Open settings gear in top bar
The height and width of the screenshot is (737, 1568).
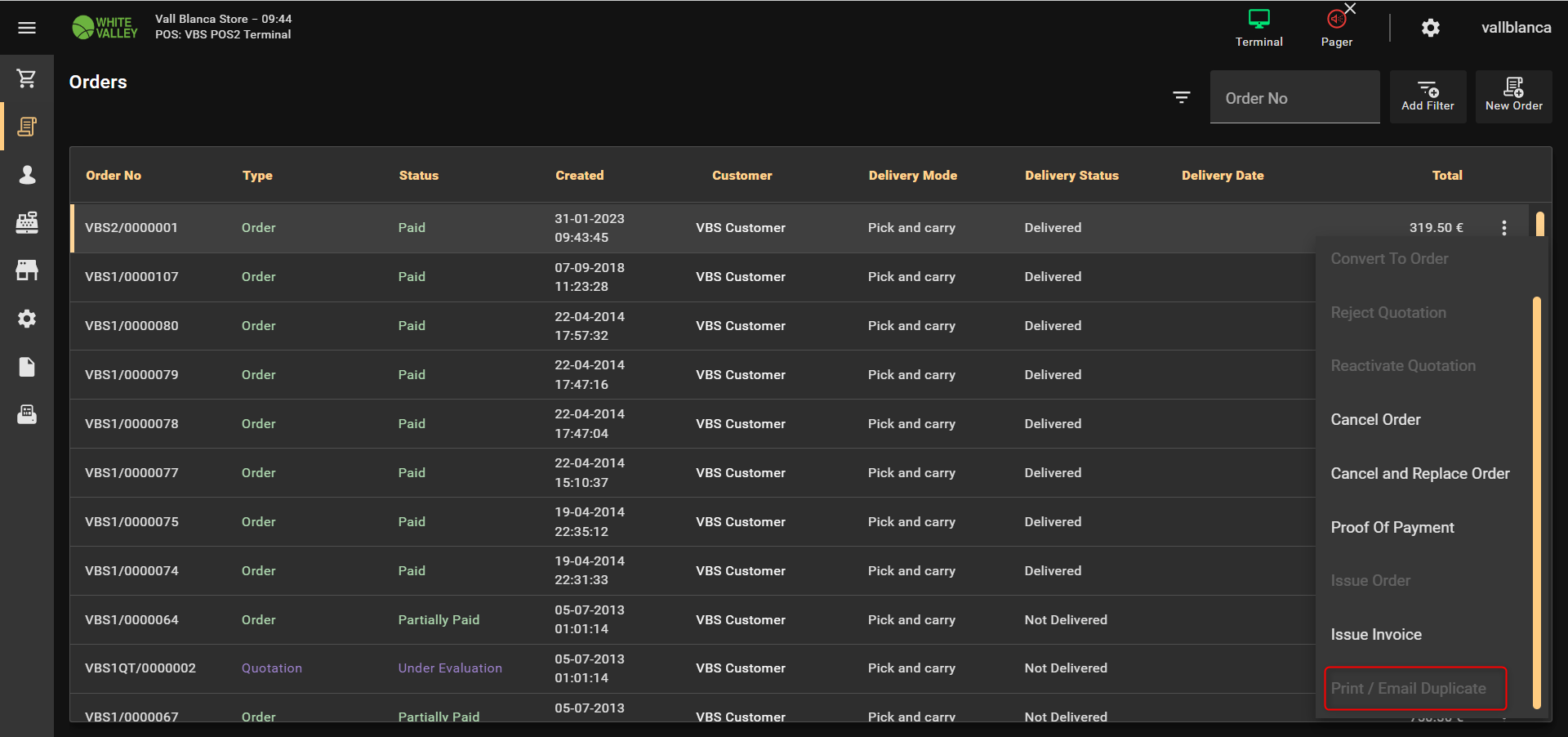pos(1430,28)
